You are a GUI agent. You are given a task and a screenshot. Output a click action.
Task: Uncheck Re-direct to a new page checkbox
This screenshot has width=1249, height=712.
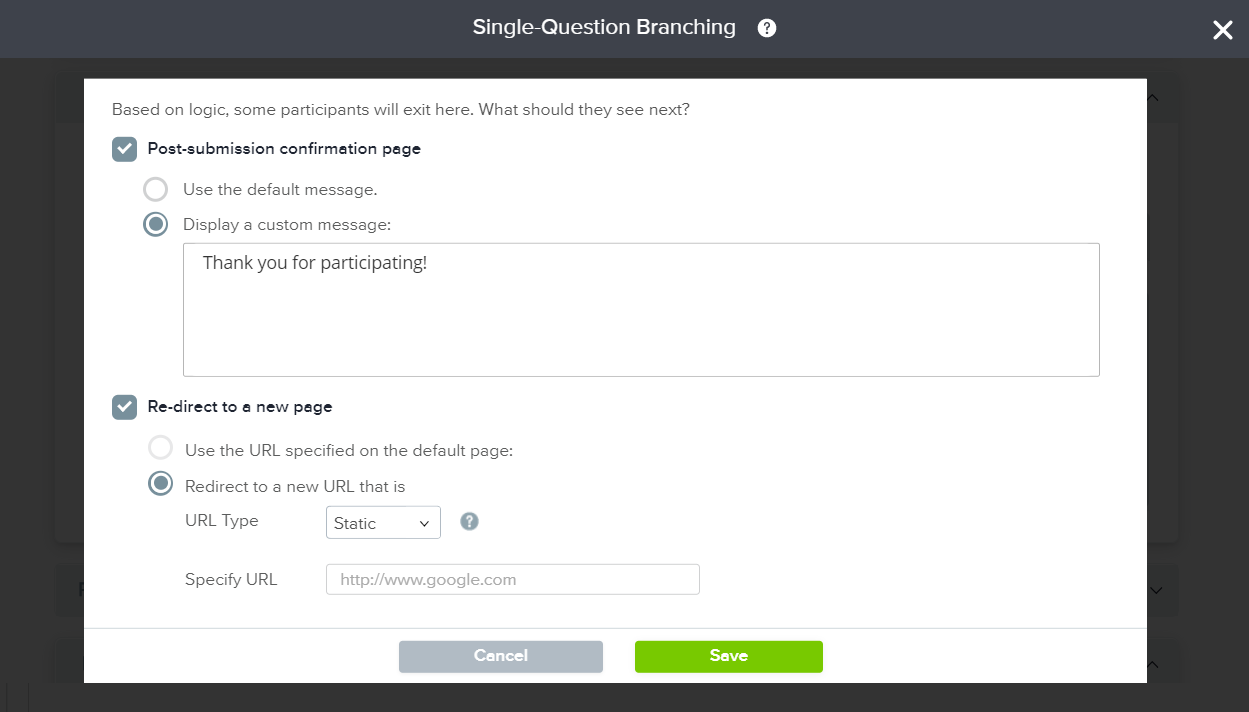pyautogui.click(x=124, y=407)
